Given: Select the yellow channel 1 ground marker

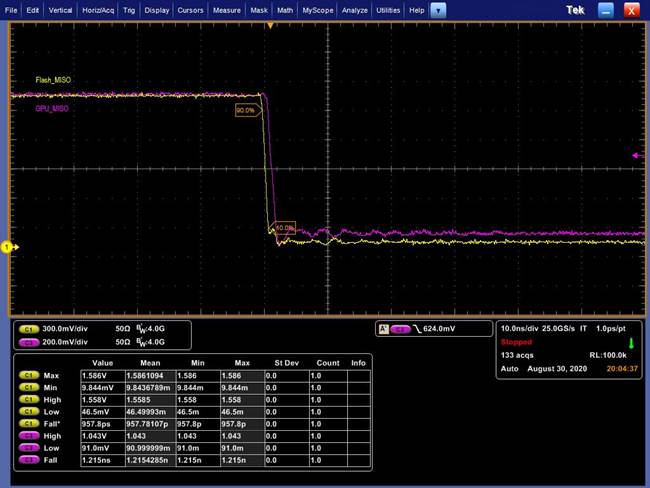Looking at the screenshot, I should 6,246.
